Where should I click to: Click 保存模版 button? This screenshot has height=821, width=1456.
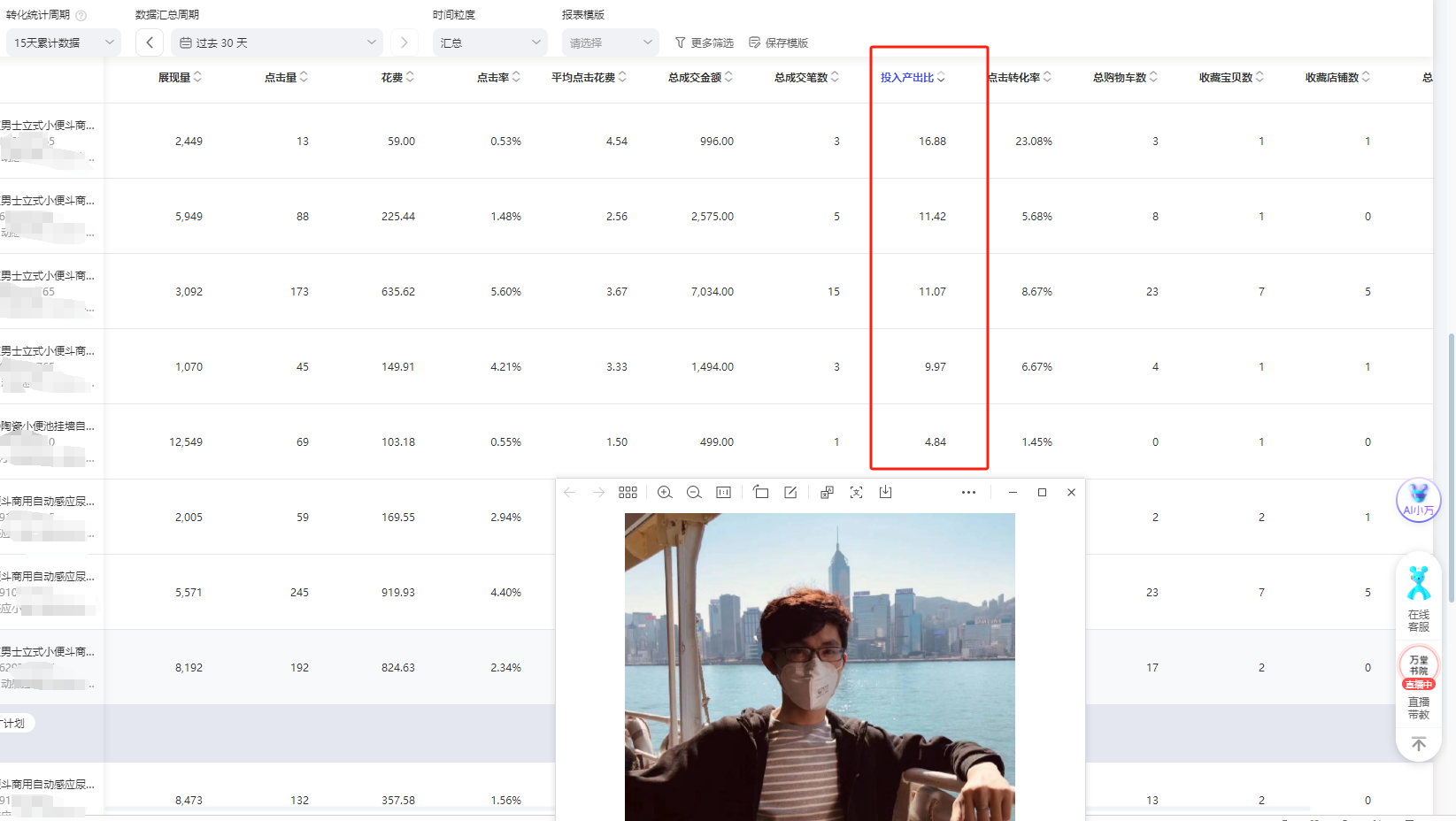click(x=779, y=42)
